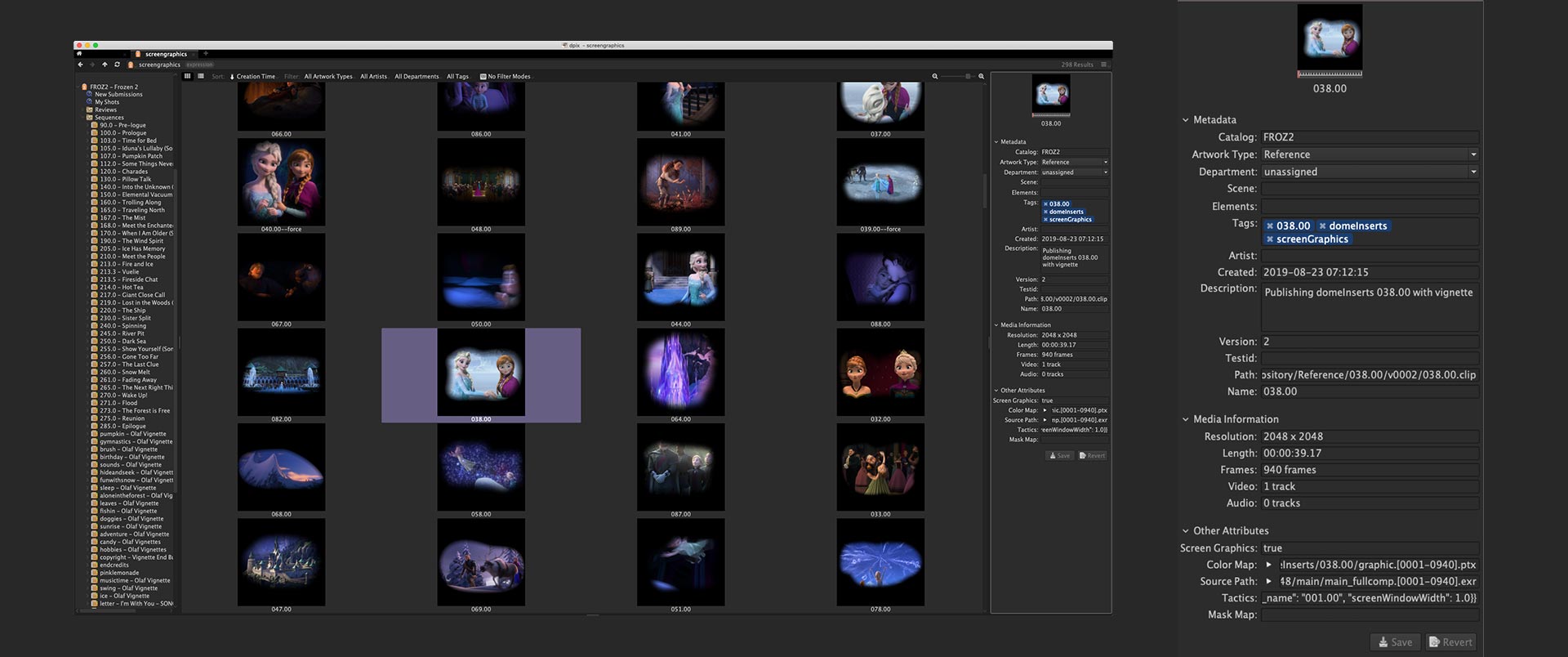Click Scene field in enlarged inset
The image size is (1568, 657).
tap(1370, 189)
